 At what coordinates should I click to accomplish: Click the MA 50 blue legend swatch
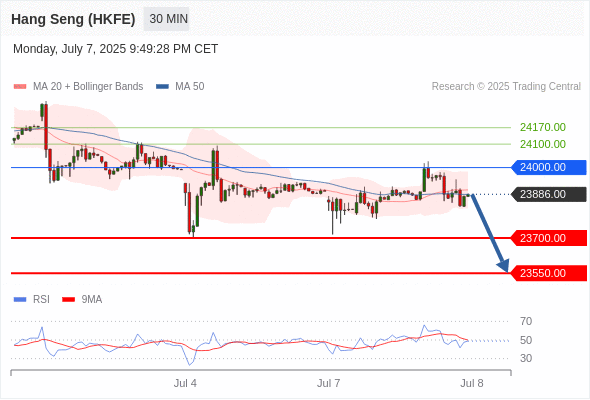pos(162,87)
